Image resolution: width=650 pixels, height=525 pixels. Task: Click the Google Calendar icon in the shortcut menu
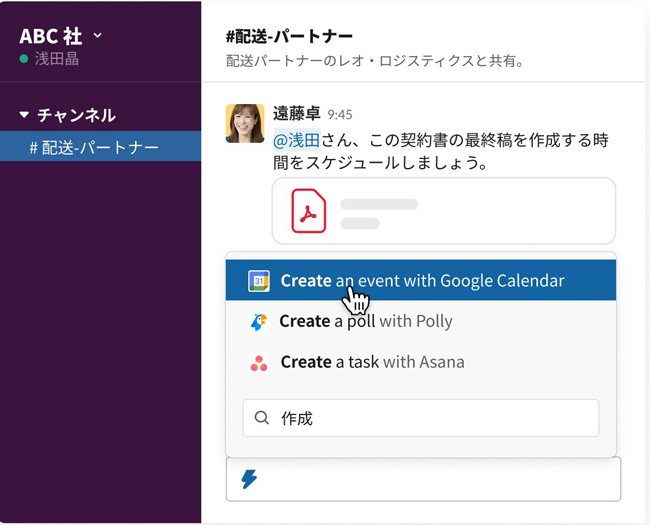tap(259, 281)
